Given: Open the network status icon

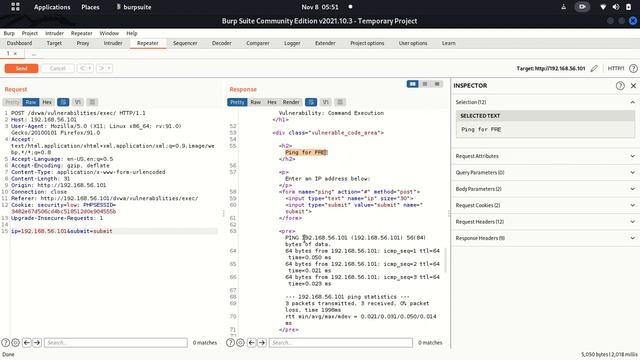Looking at the screenshot, I should (603, 7).
